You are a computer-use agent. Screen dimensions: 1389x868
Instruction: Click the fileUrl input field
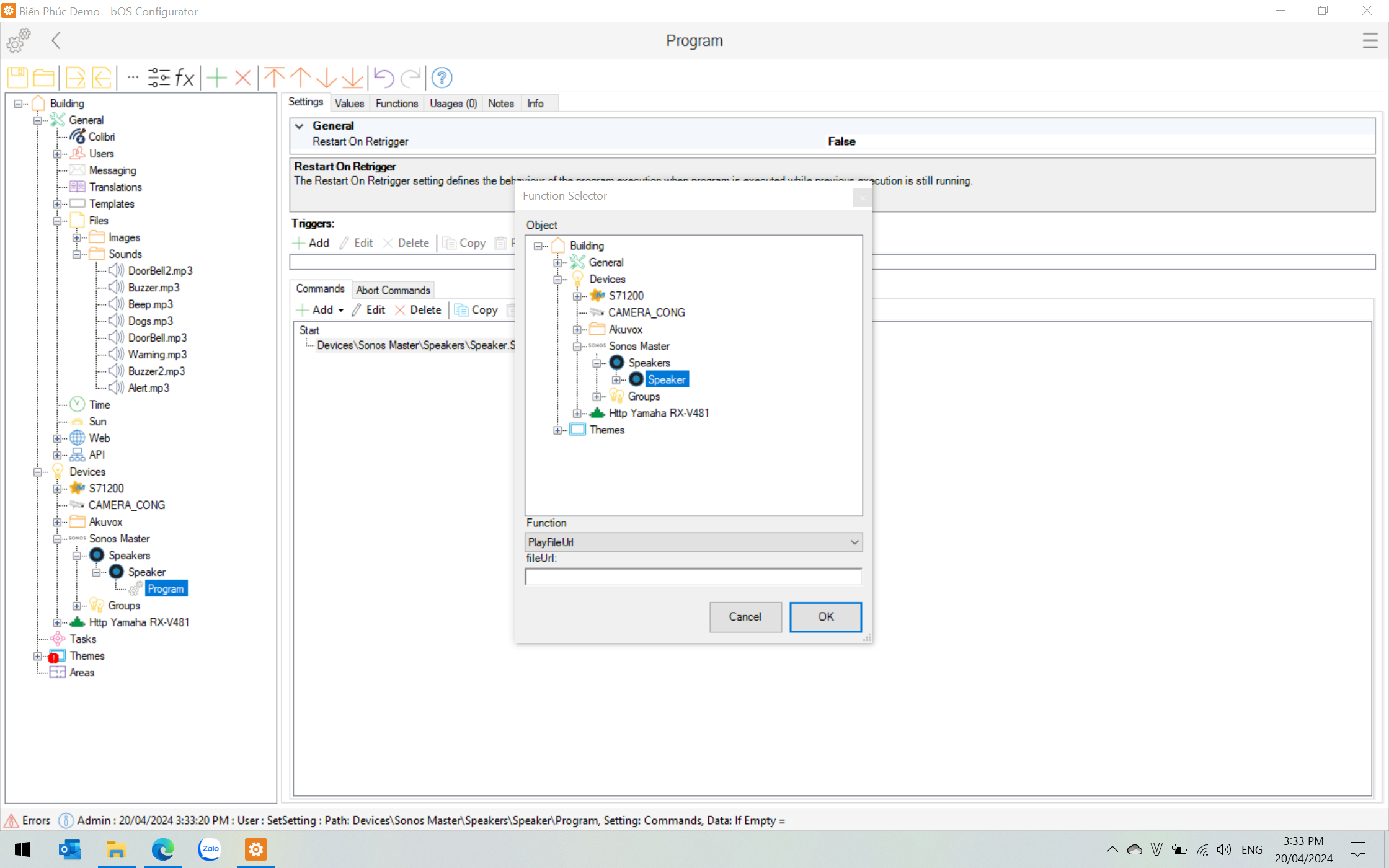693,577
